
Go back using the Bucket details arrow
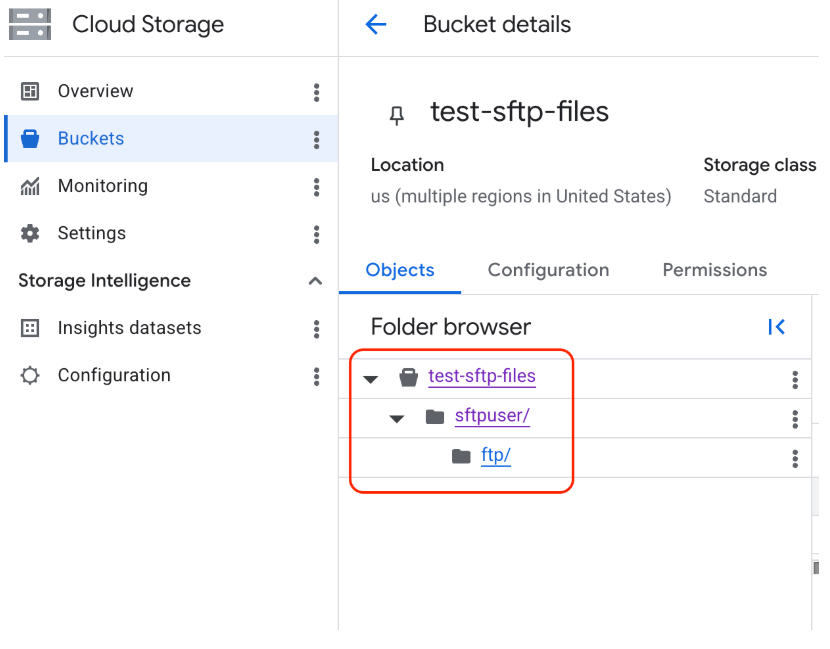point(376,24)
